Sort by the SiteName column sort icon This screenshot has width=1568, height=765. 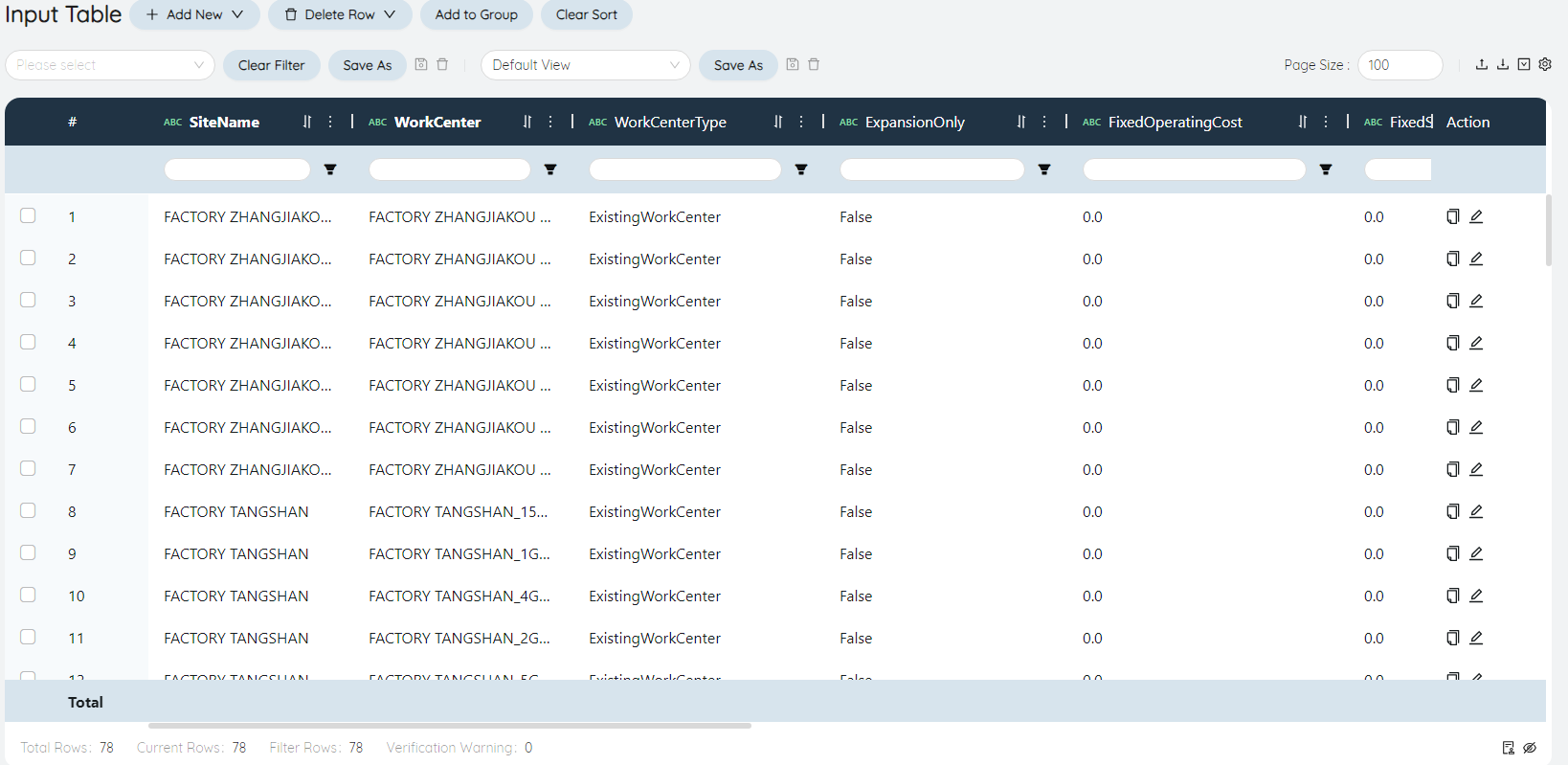307,122
